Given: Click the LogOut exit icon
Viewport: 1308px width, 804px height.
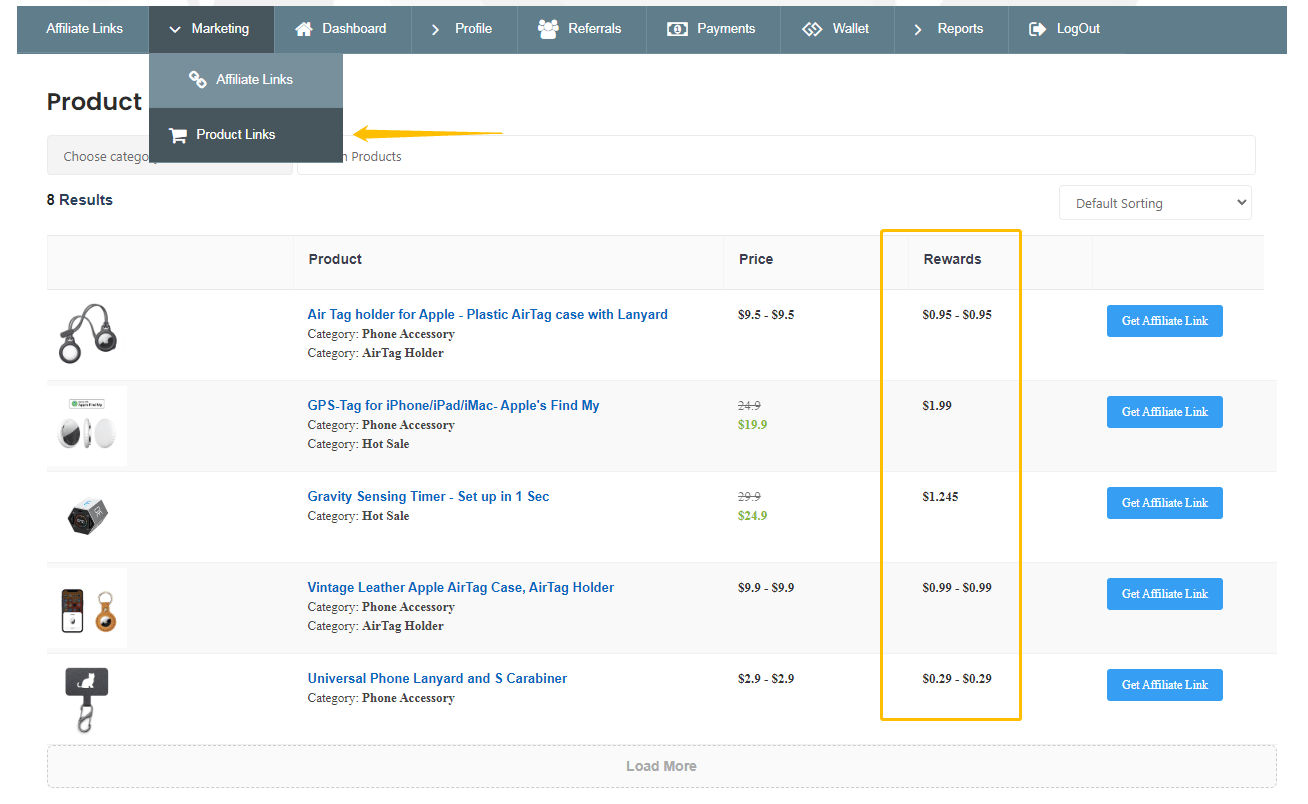Looking at the screenshot, I should (1037, 29).
